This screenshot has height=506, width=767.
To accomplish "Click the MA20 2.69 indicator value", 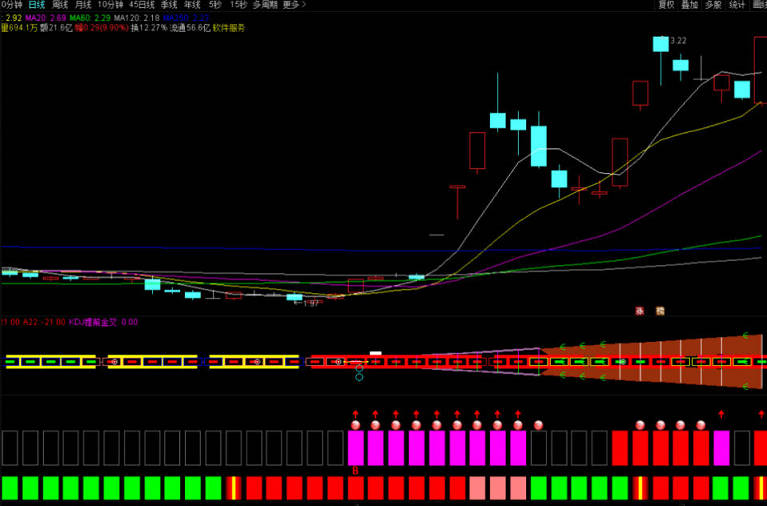I will [45, 18].
